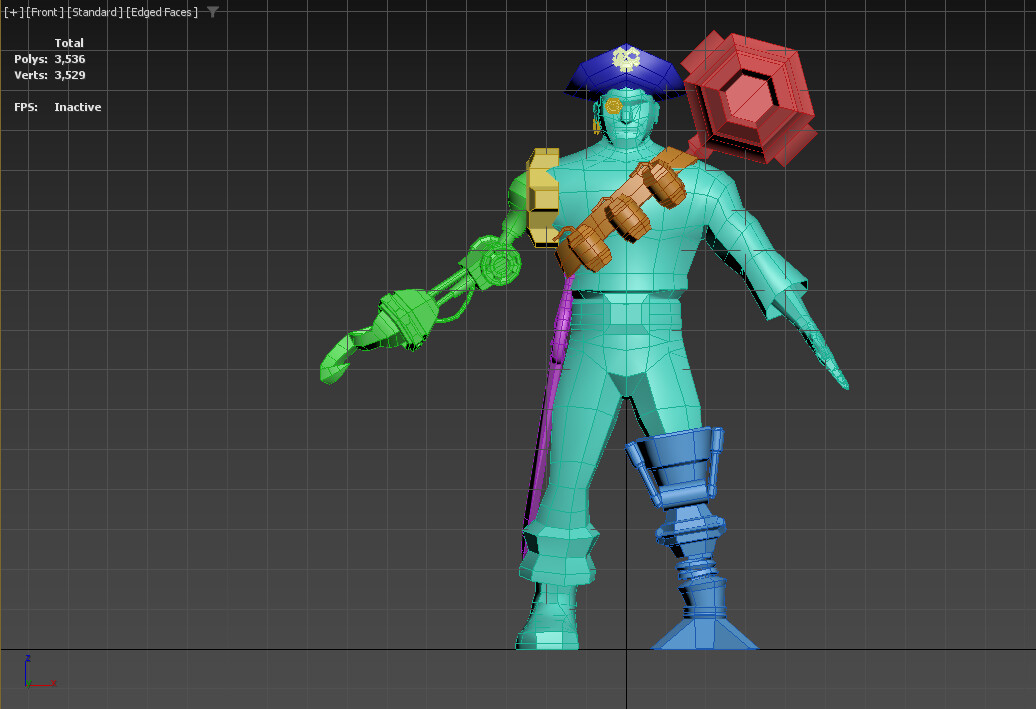Click the Verts count display
1036x709 pixels.
pos(50,75)
